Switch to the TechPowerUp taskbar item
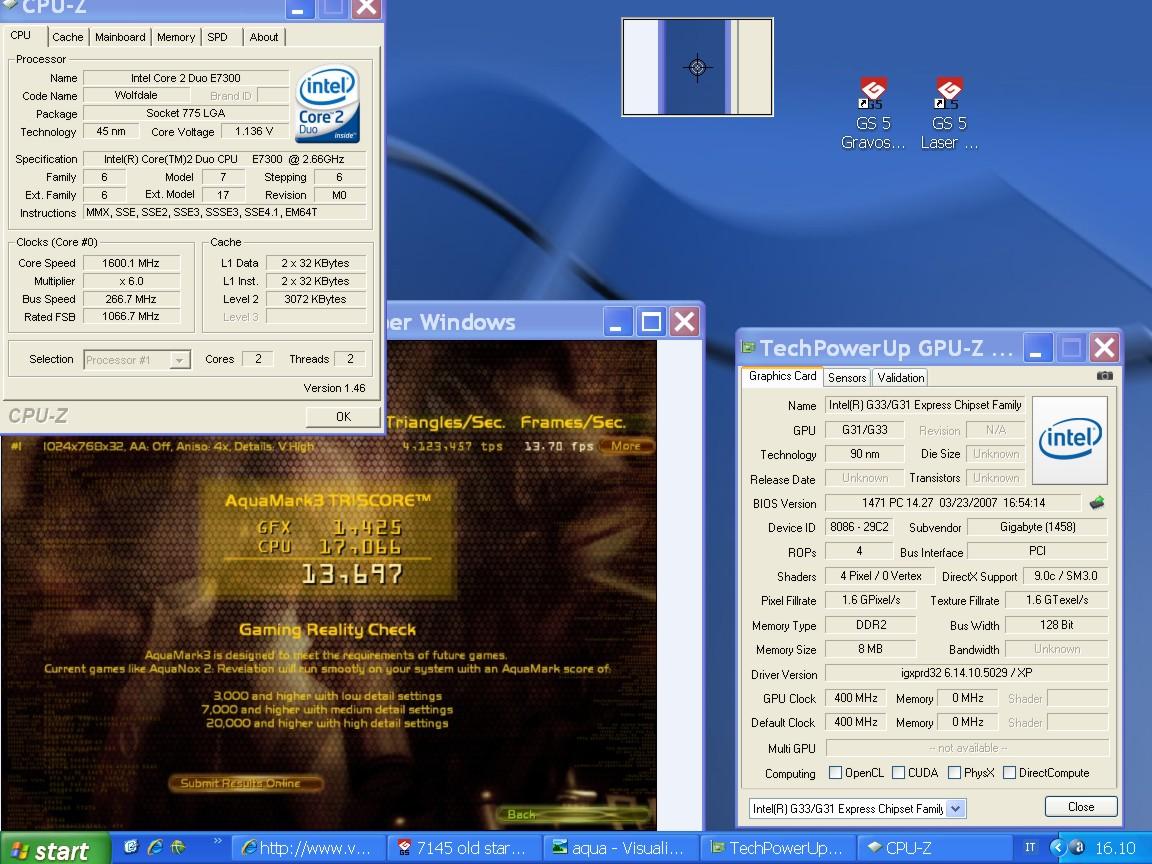Viewport: 1152px width, 864px height. pyautogui.click(x=778, y=849)
